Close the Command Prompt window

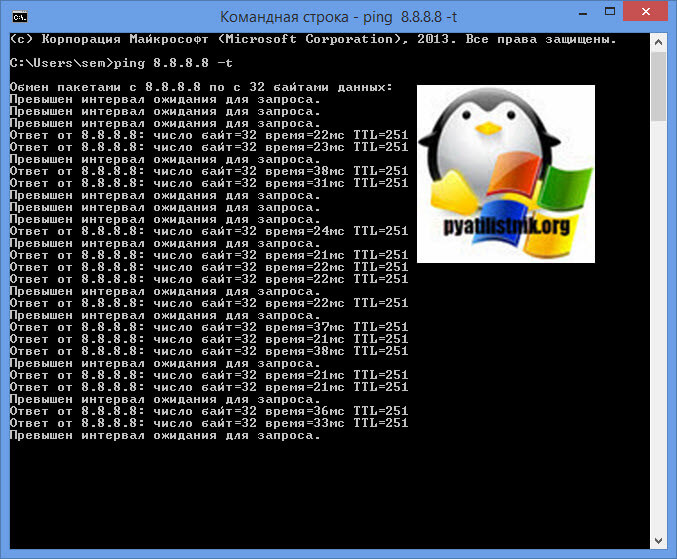[647, 14]
